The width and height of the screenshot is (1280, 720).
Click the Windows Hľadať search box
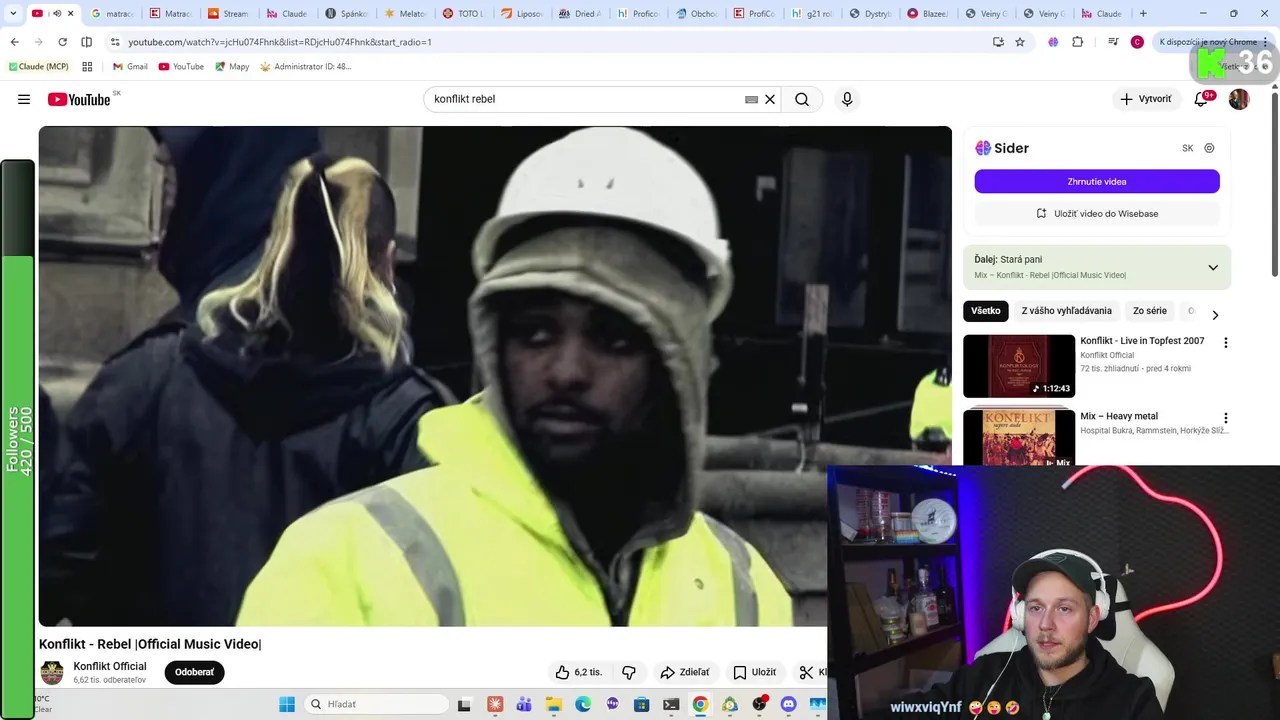pos(375,704)
